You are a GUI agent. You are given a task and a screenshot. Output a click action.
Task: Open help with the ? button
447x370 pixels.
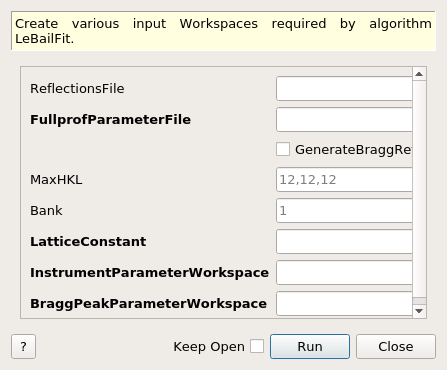pos(23,347)
